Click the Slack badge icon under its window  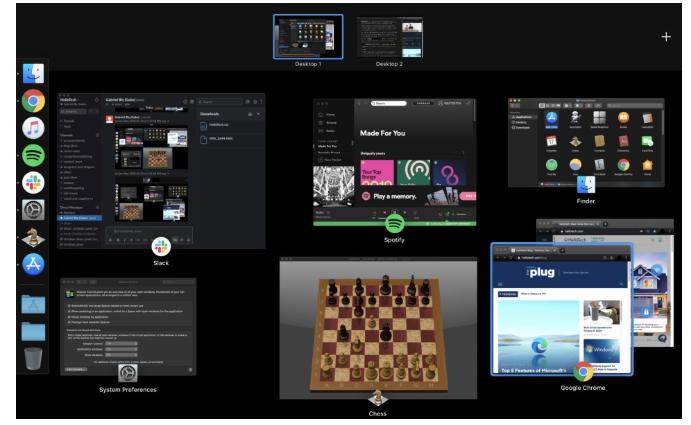[161, 246]
